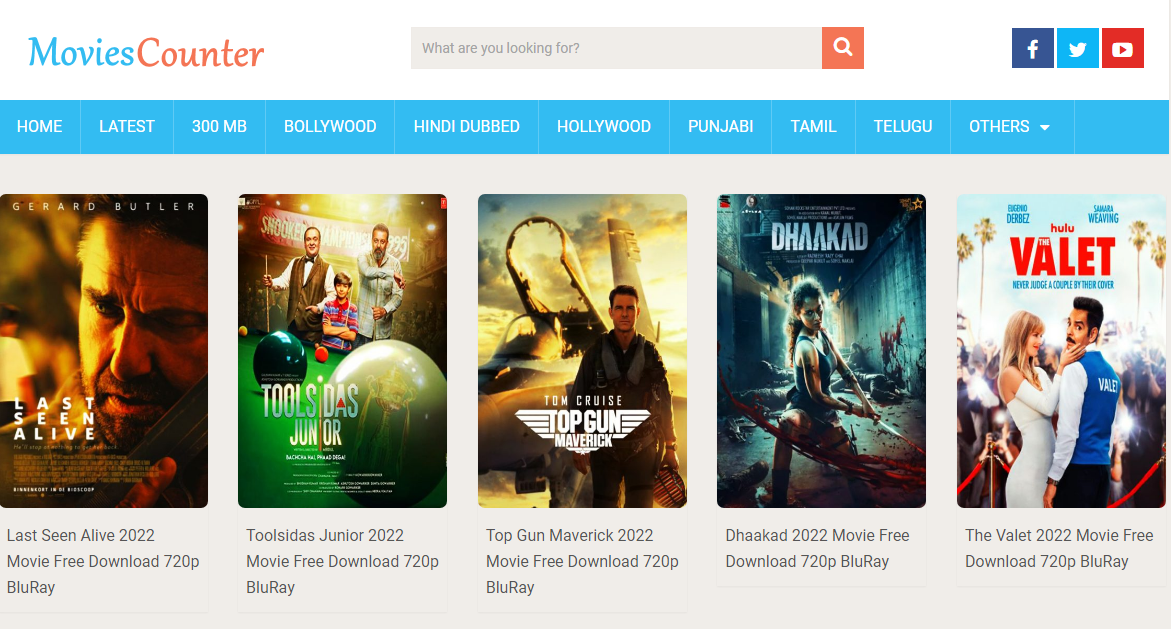Click the Top Gun Maverick 2022 title link

[x=583, y=561]
